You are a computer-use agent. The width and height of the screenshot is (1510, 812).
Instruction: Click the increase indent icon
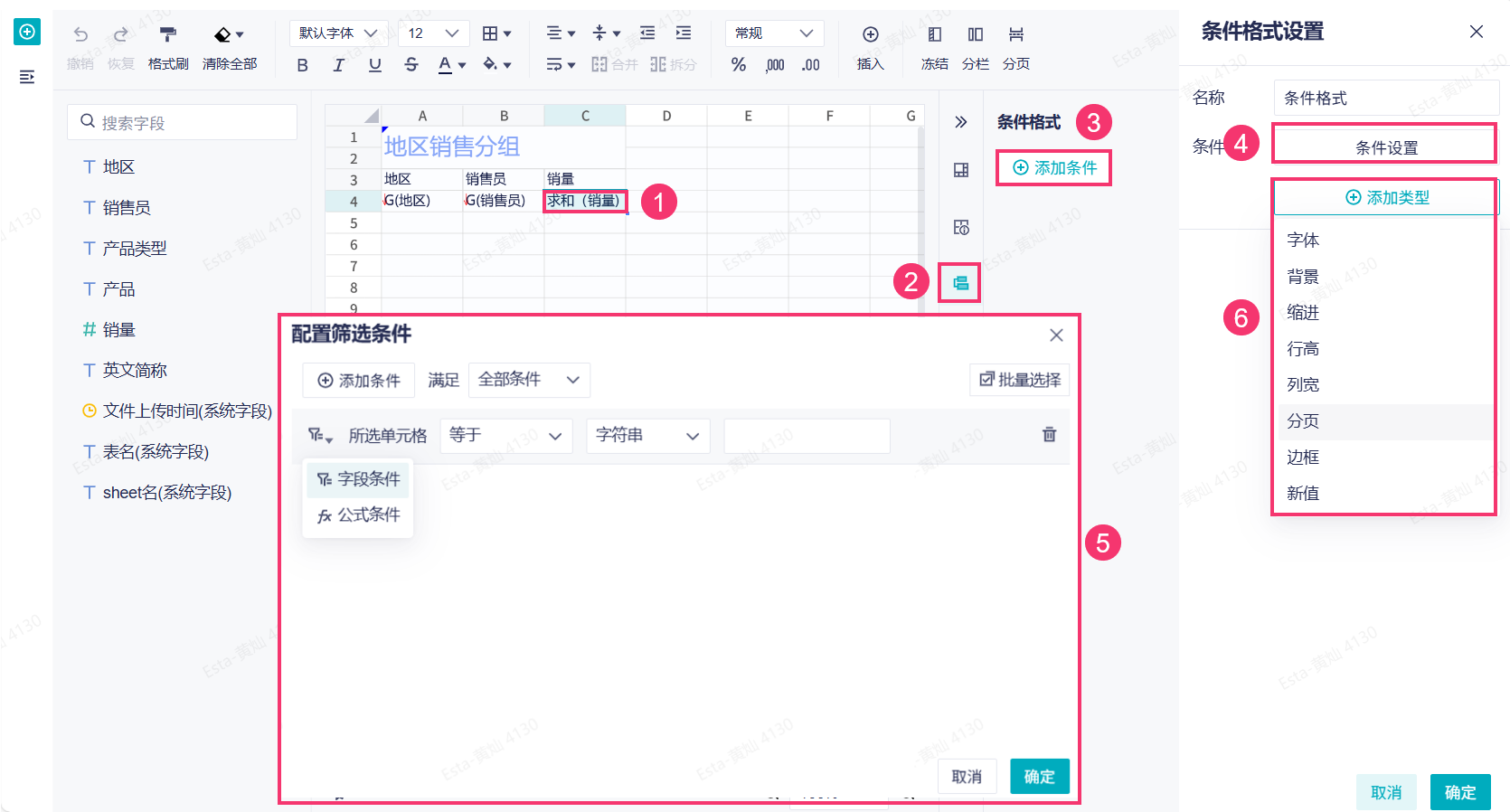point(684,33)
